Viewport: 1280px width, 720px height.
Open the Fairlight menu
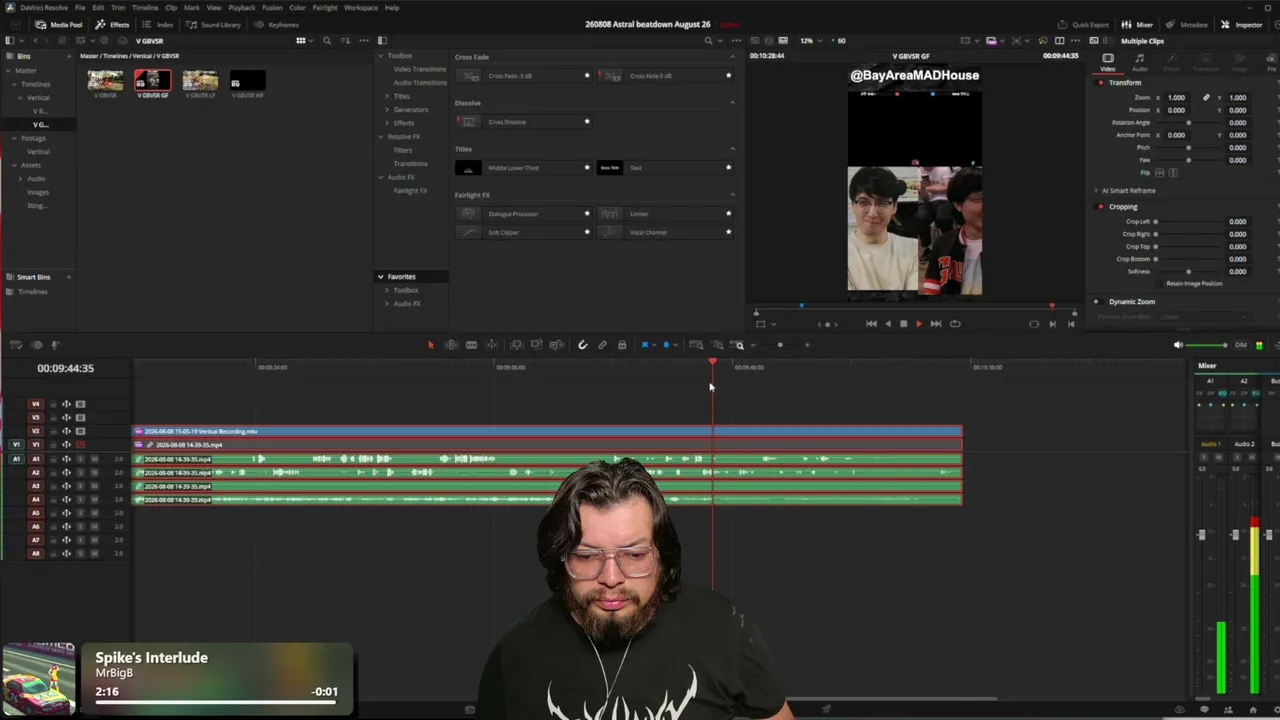[x=325, y=8]
